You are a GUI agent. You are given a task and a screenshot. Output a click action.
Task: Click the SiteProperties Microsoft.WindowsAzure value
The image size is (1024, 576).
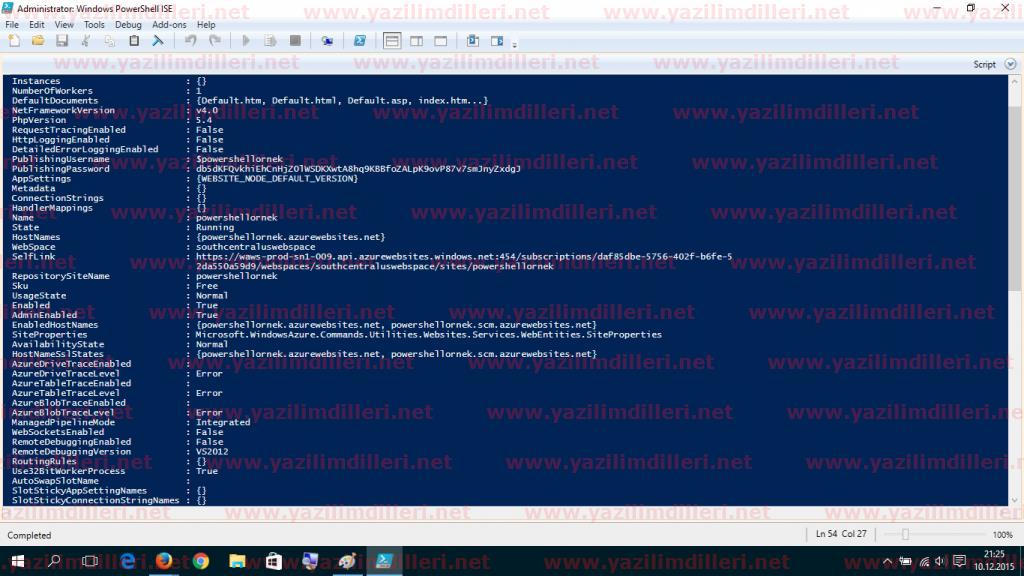[428, 334]
